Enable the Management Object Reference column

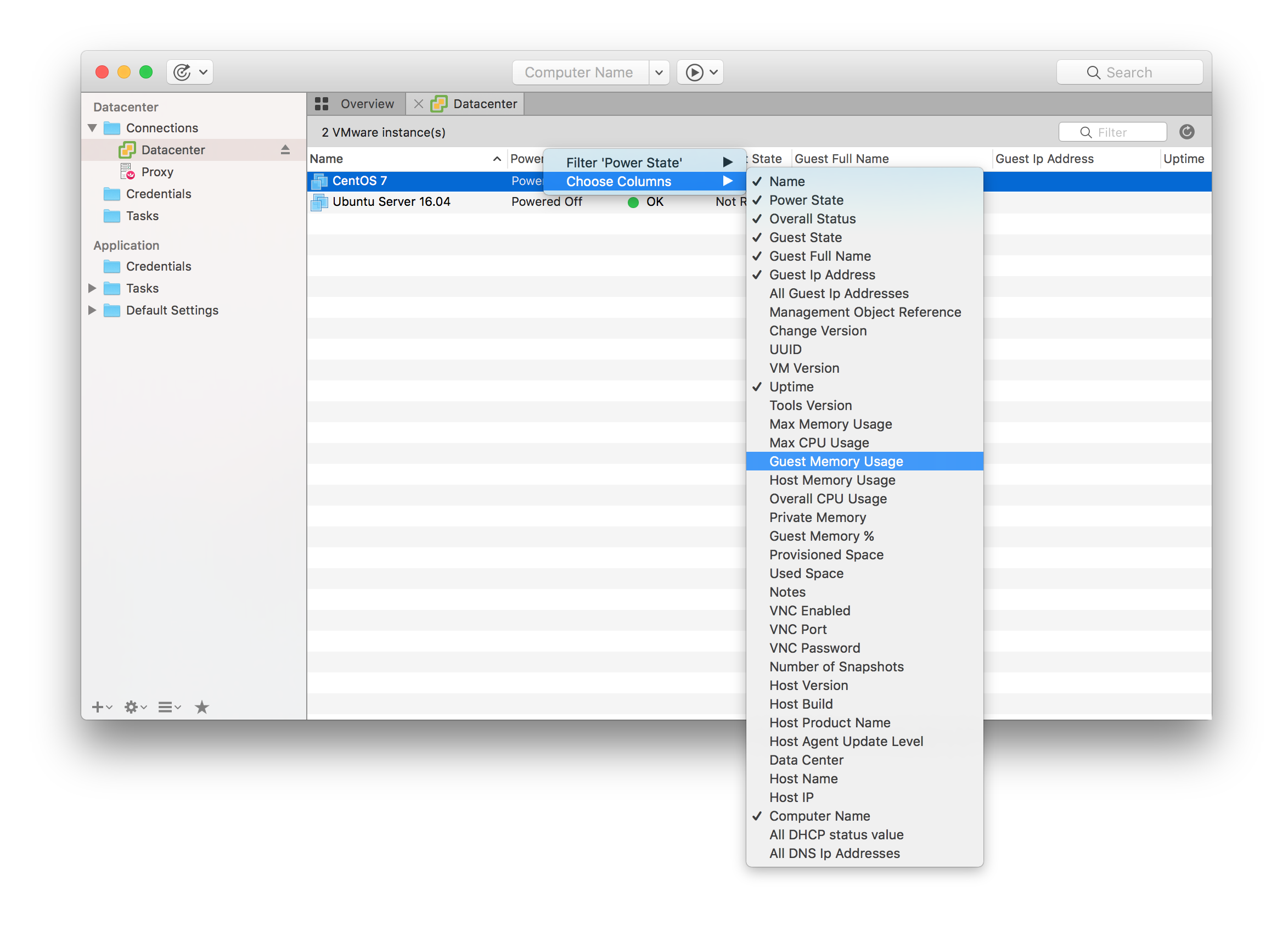864,312
